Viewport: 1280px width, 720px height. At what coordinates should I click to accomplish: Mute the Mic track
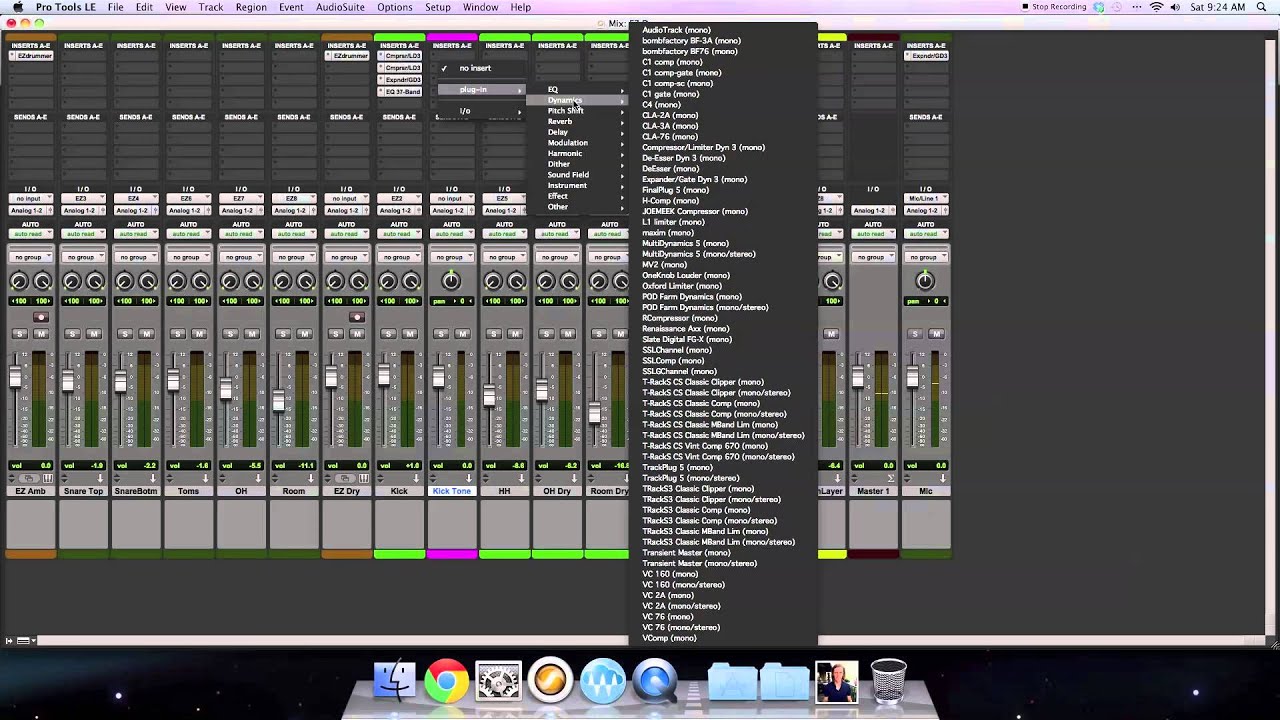[937, 334]
